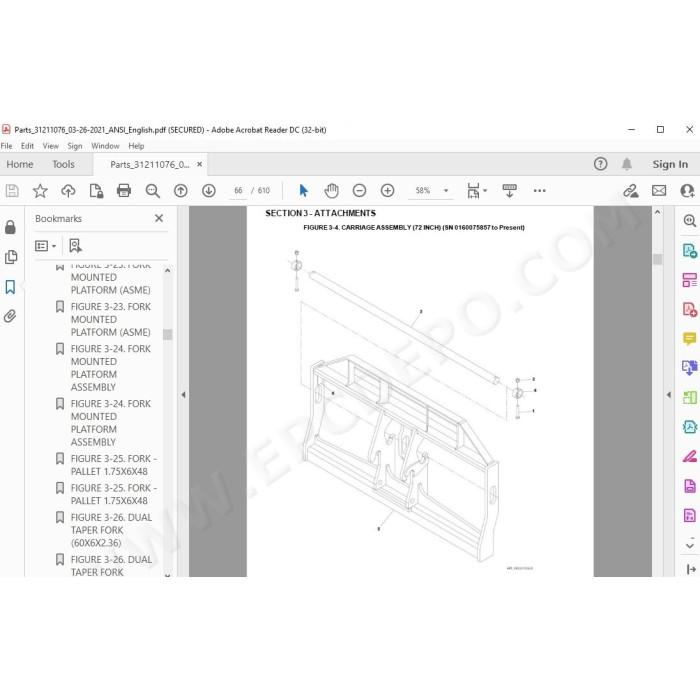
Task: Open the attachments paperclip panel
Action: click(x=10, y=316)
